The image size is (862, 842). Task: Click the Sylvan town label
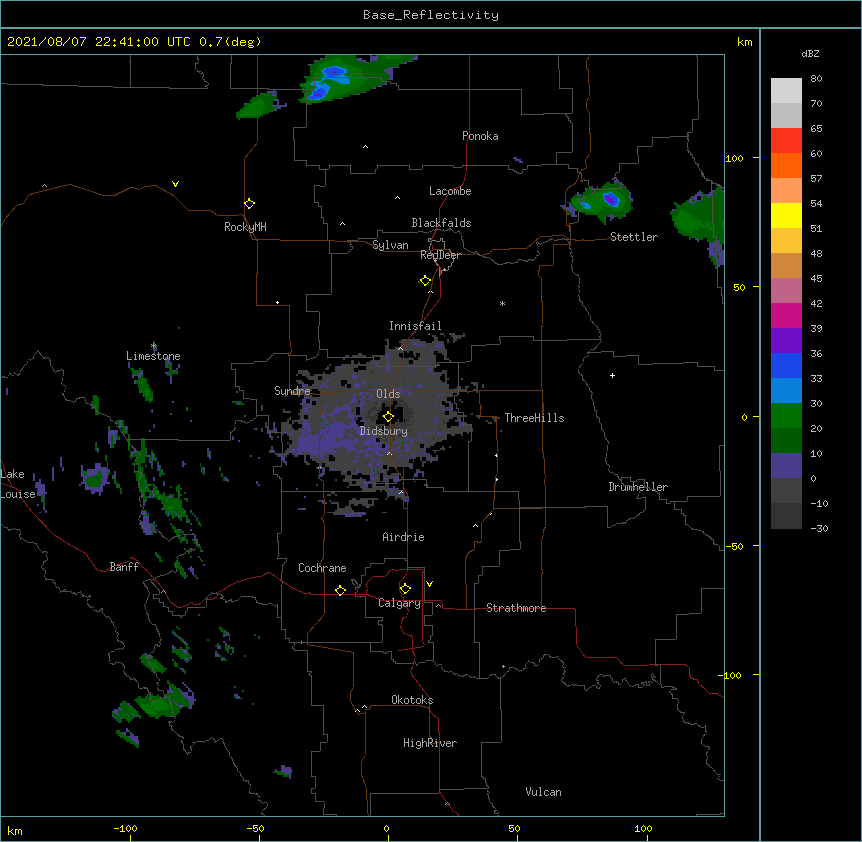[390, 245]
